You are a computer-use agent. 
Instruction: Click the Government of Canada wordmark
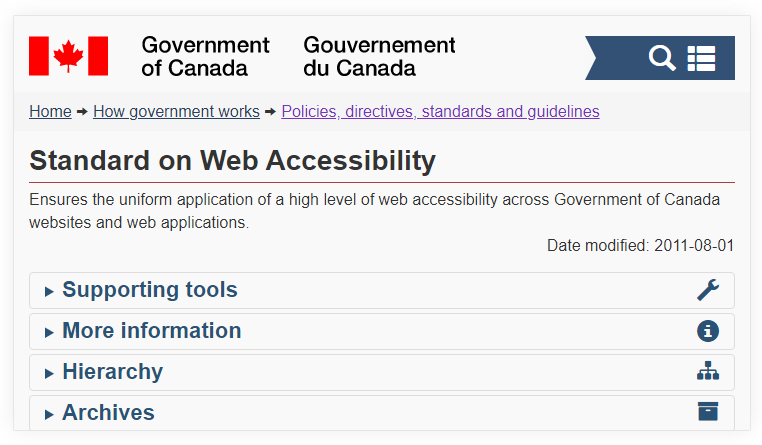pyautogui.click(x=205, y=56)
